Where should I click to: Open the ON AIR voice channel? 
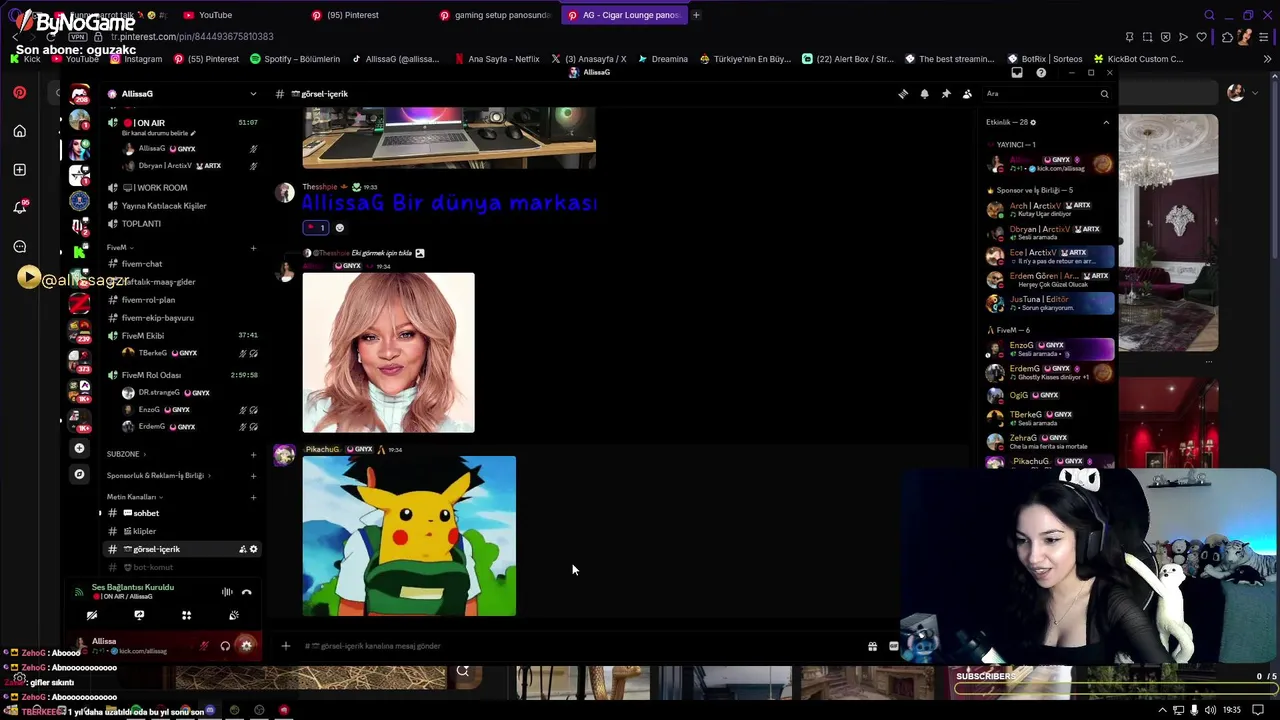point(183,123)
